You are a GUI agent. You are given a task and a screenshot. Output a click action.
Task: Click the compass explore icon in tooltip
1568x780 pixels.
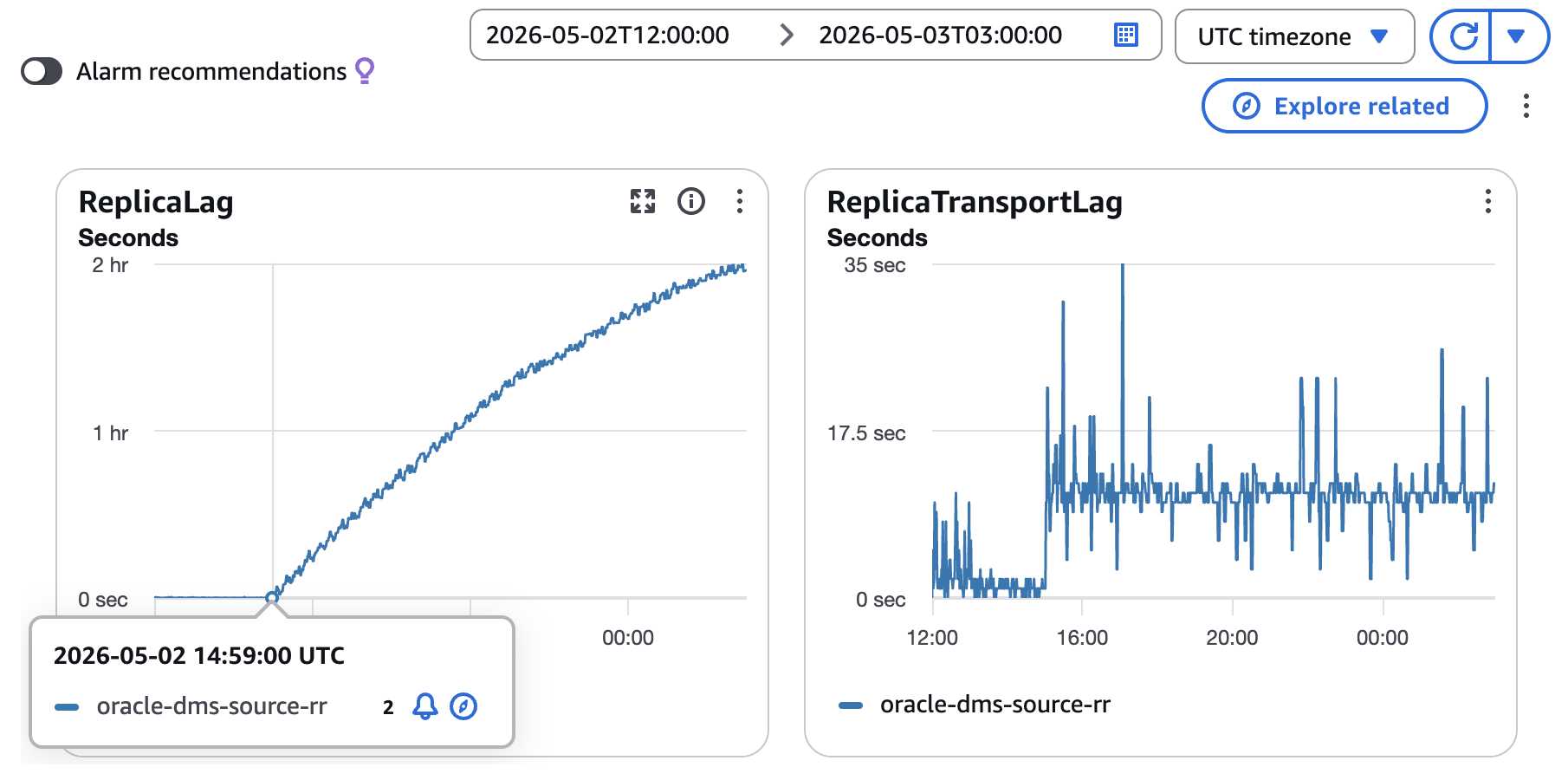point(463,706)
